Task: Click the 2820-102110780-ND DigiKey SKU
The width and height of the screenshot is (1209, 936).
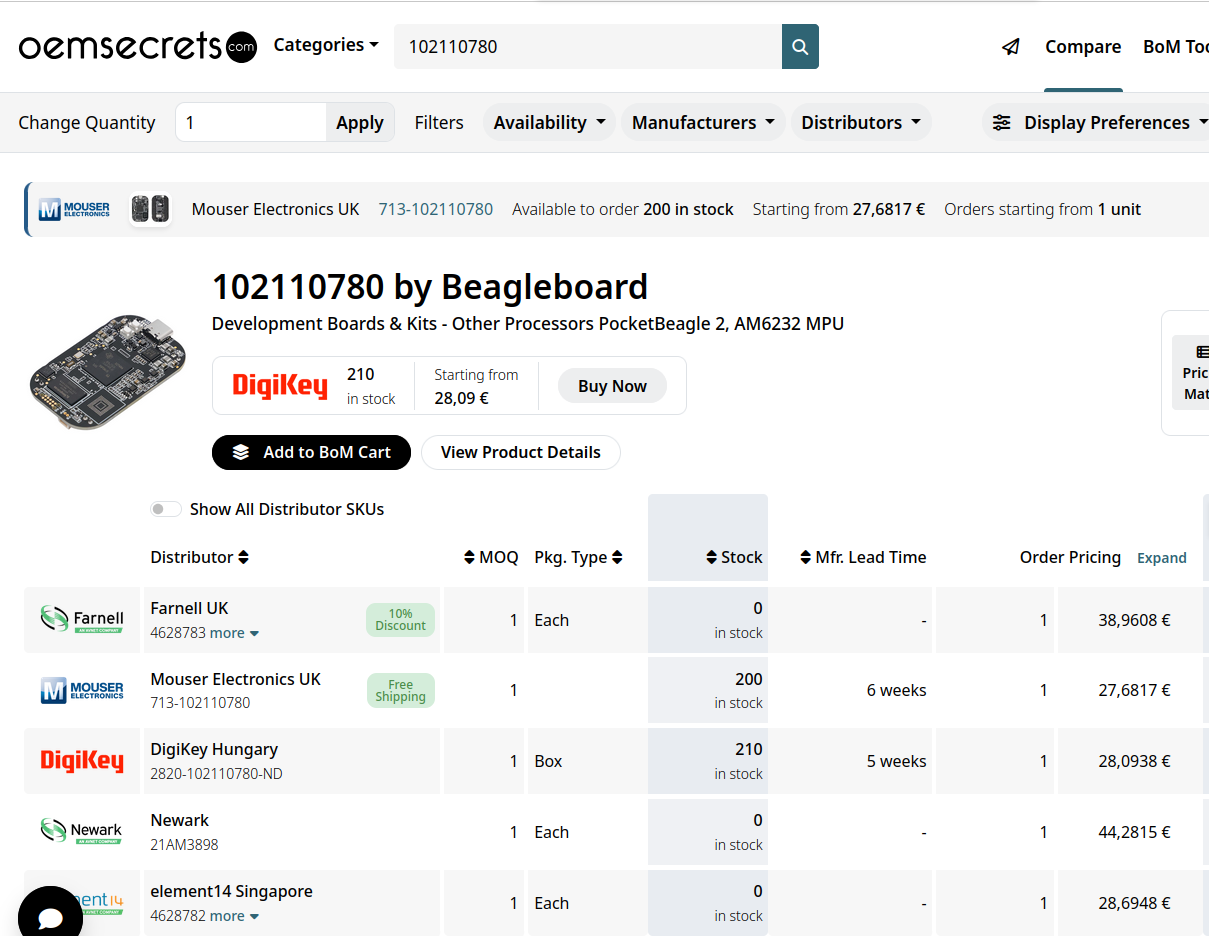Action: tap(216, 774)
